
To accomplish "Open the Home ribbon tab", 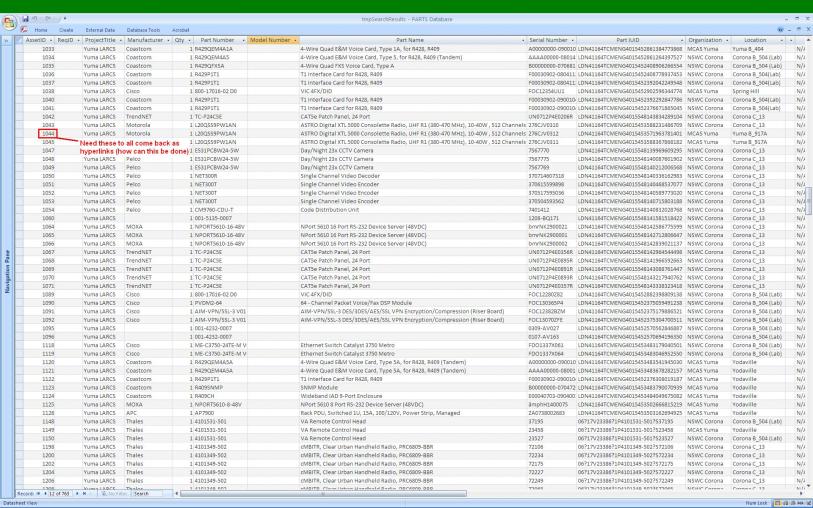I will tap(41, 30).
